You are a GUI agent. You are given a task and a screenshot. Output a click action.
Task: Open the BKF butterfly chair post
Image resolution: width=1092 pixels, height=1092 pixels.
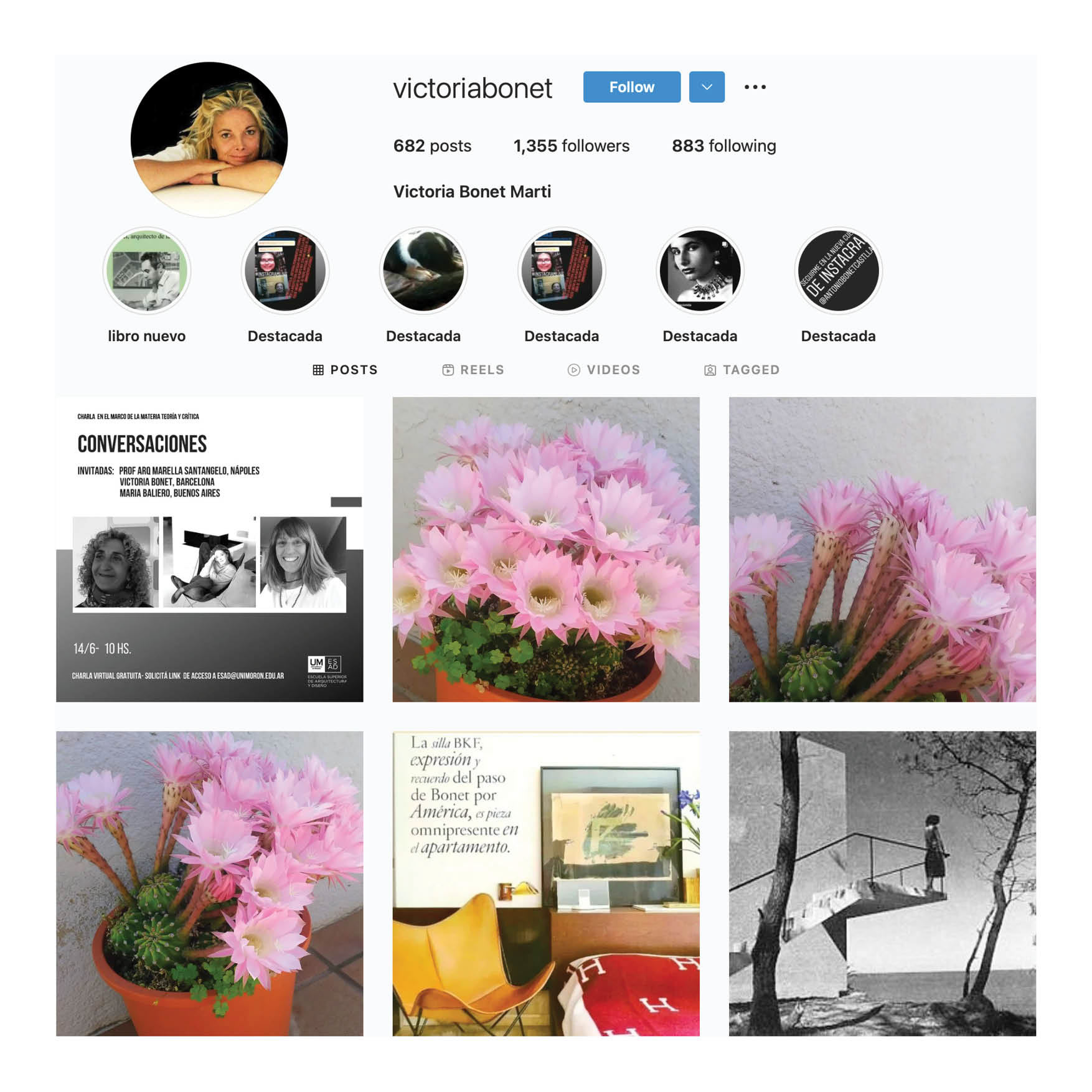click(x=546, y=883)
